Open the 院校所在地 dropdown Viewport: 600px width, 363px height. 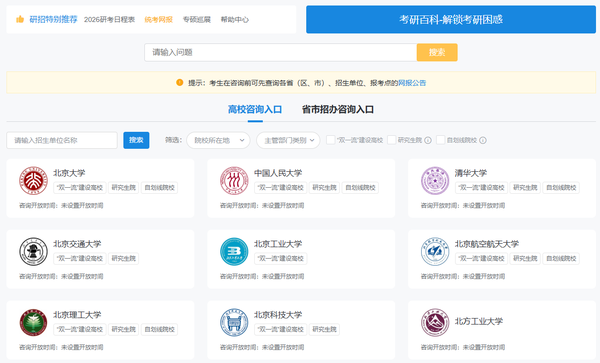(x=218, y=140)
